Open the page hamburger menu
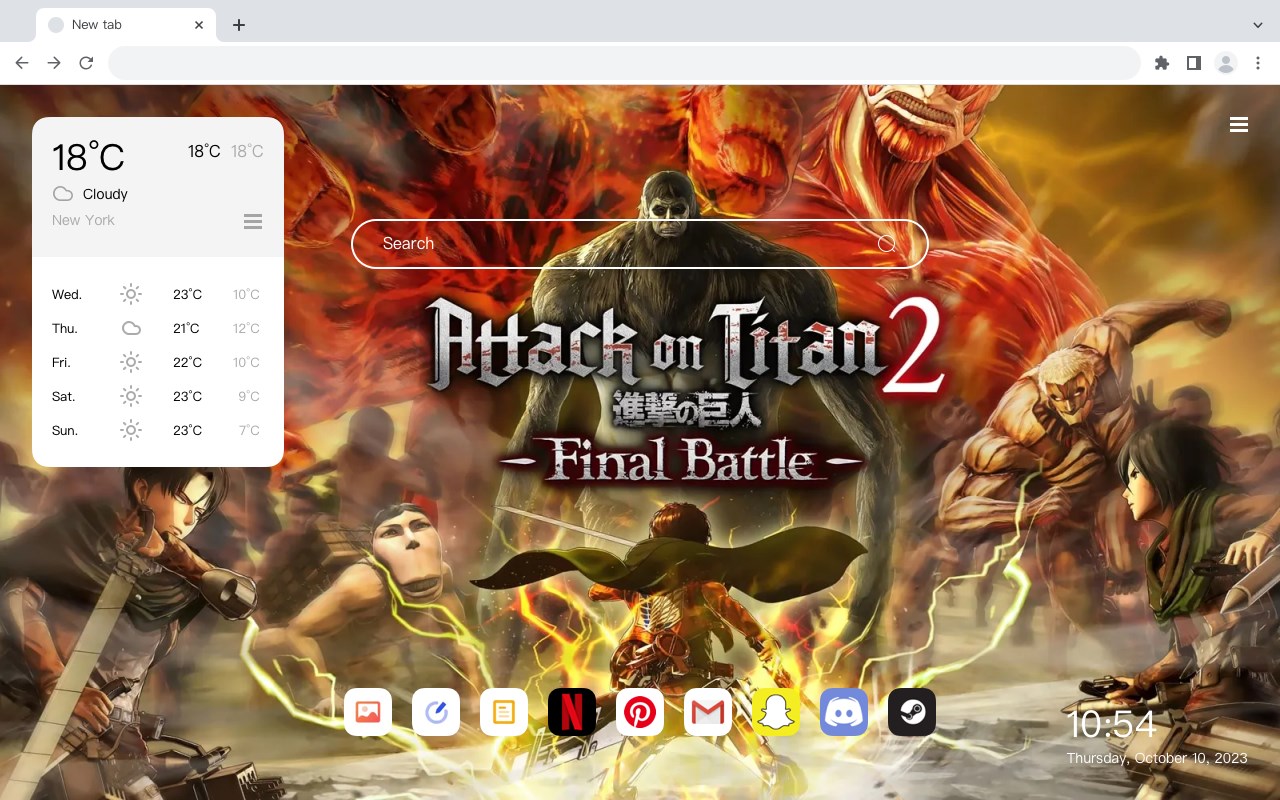The width and height of the screenshot is (1280, 800). click(1239, 124)
